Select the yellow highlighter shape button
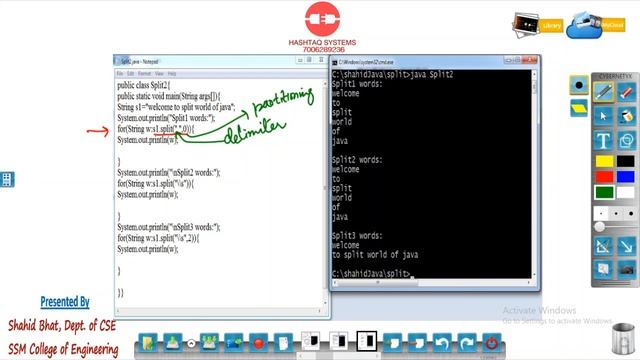 tap(579, 108)
